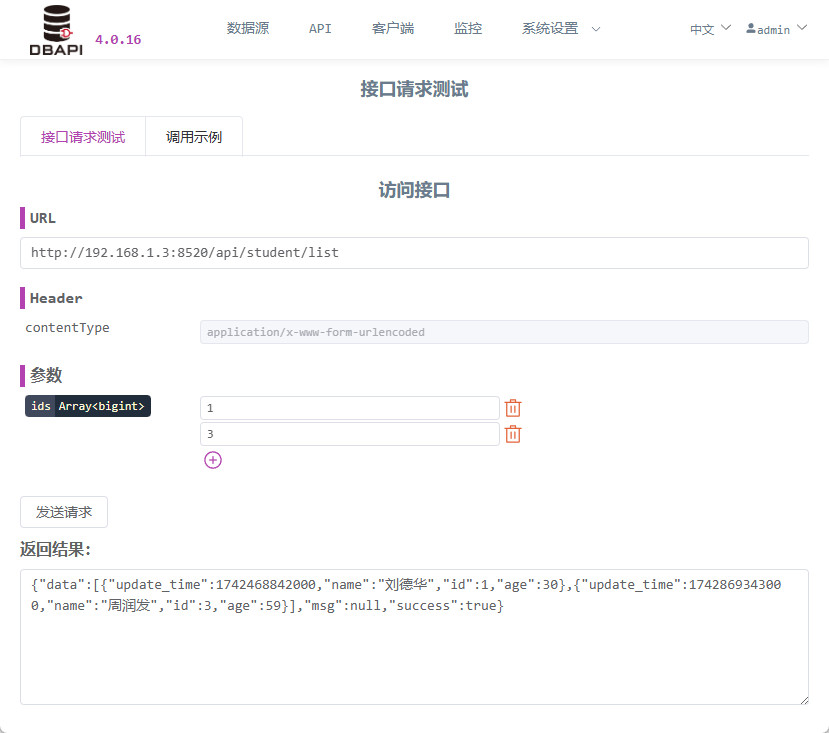Image resolution: width=829 pixels, height=733 pixels.
Task: Delete the ids value 3 row
Action: pos(513,434)
